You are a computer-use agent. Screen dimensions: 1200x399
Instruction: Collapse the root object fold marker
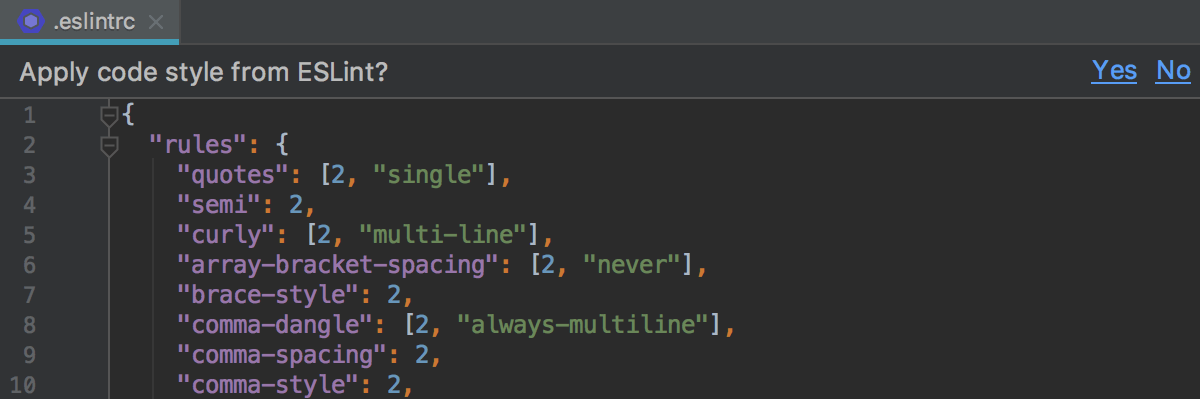point(109,117)
